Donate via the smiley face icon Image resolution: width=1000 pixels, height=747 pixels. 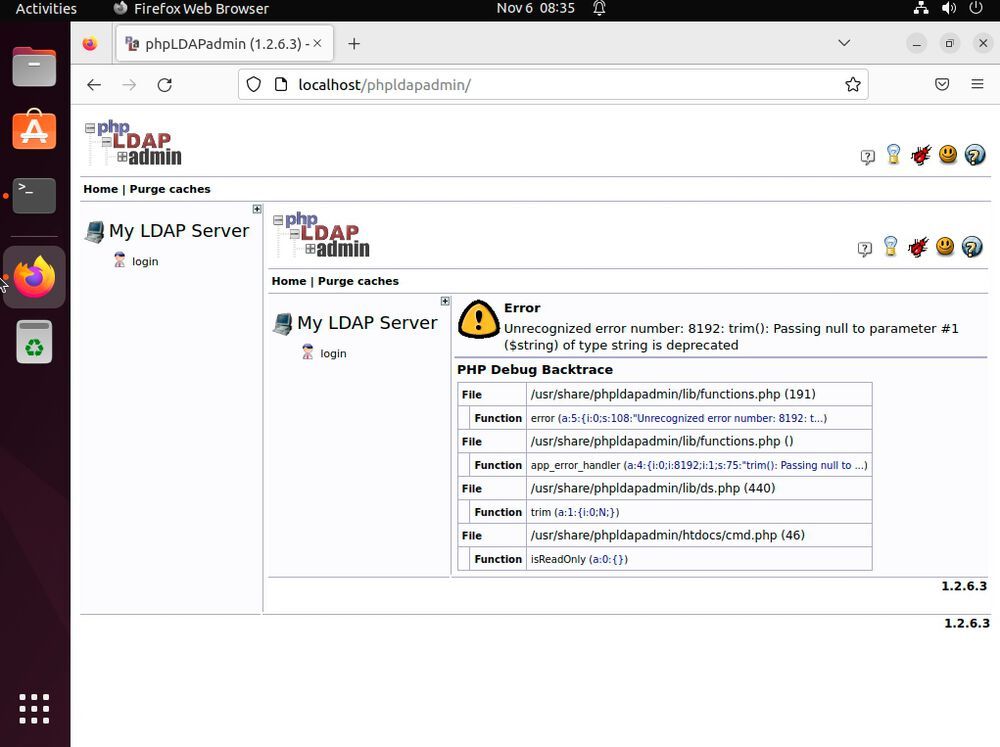tap(947, 155)
